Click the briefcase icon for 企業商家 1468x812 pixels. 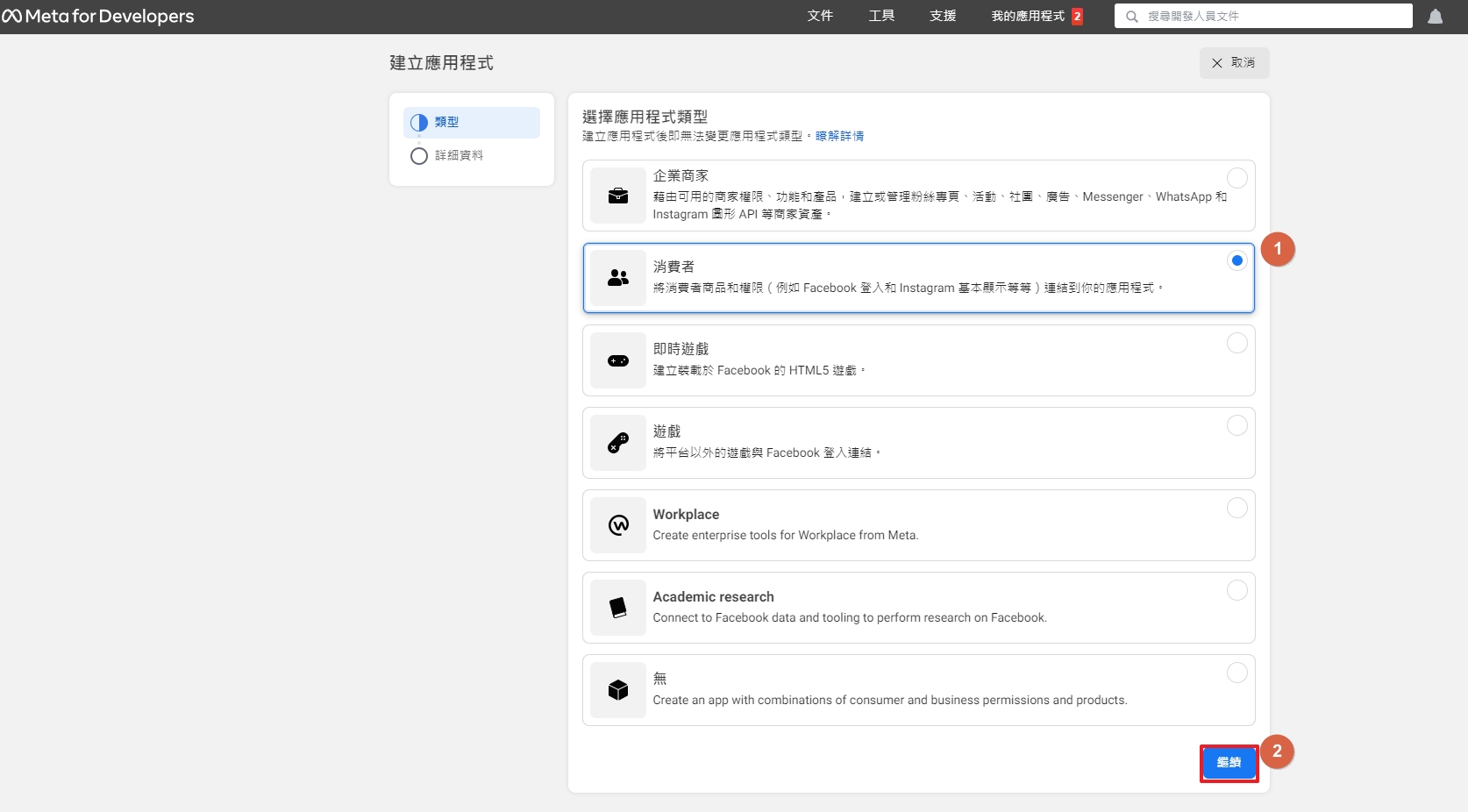click(x=618, y=196)
